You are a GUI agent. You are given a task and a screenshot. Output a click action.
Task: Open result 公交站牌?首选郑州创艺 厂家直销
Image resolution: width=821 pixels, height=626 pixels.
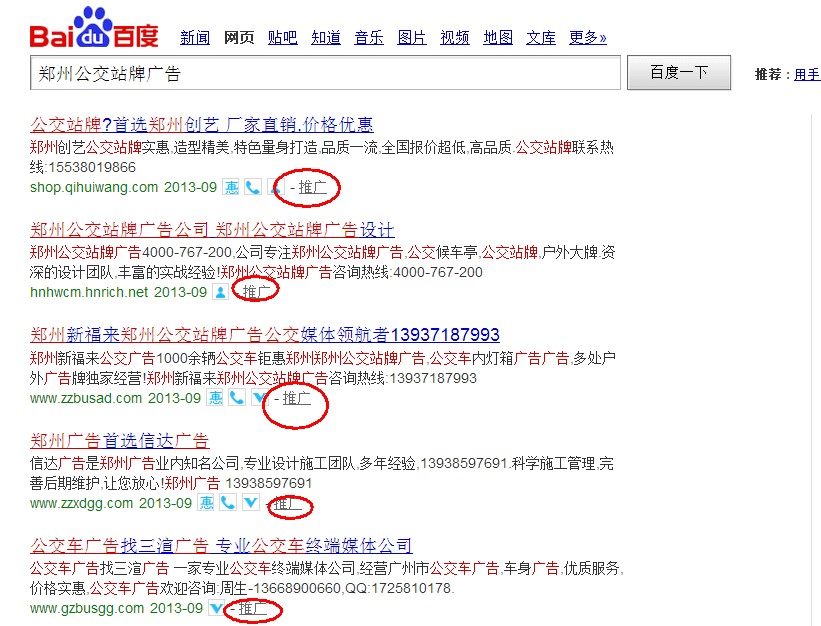click(202, 125)
